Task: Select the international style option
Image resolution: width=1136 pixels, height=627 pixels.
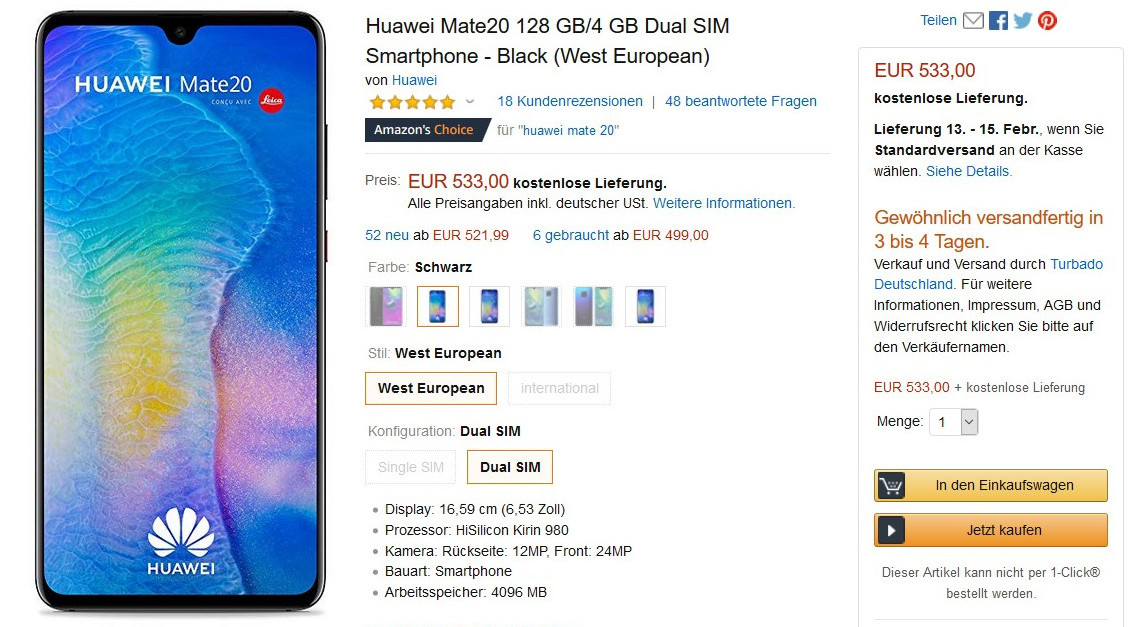Action: [x=559, y=389]
